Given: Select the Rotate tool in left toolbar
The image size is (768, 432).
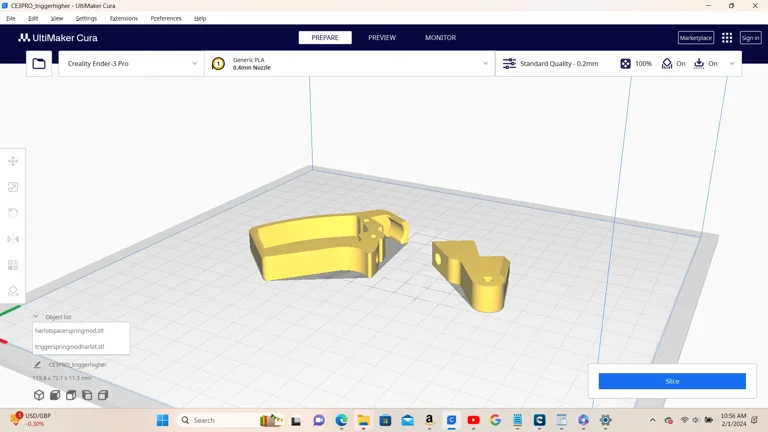Looking at the screenshot, I should point(13,213).
